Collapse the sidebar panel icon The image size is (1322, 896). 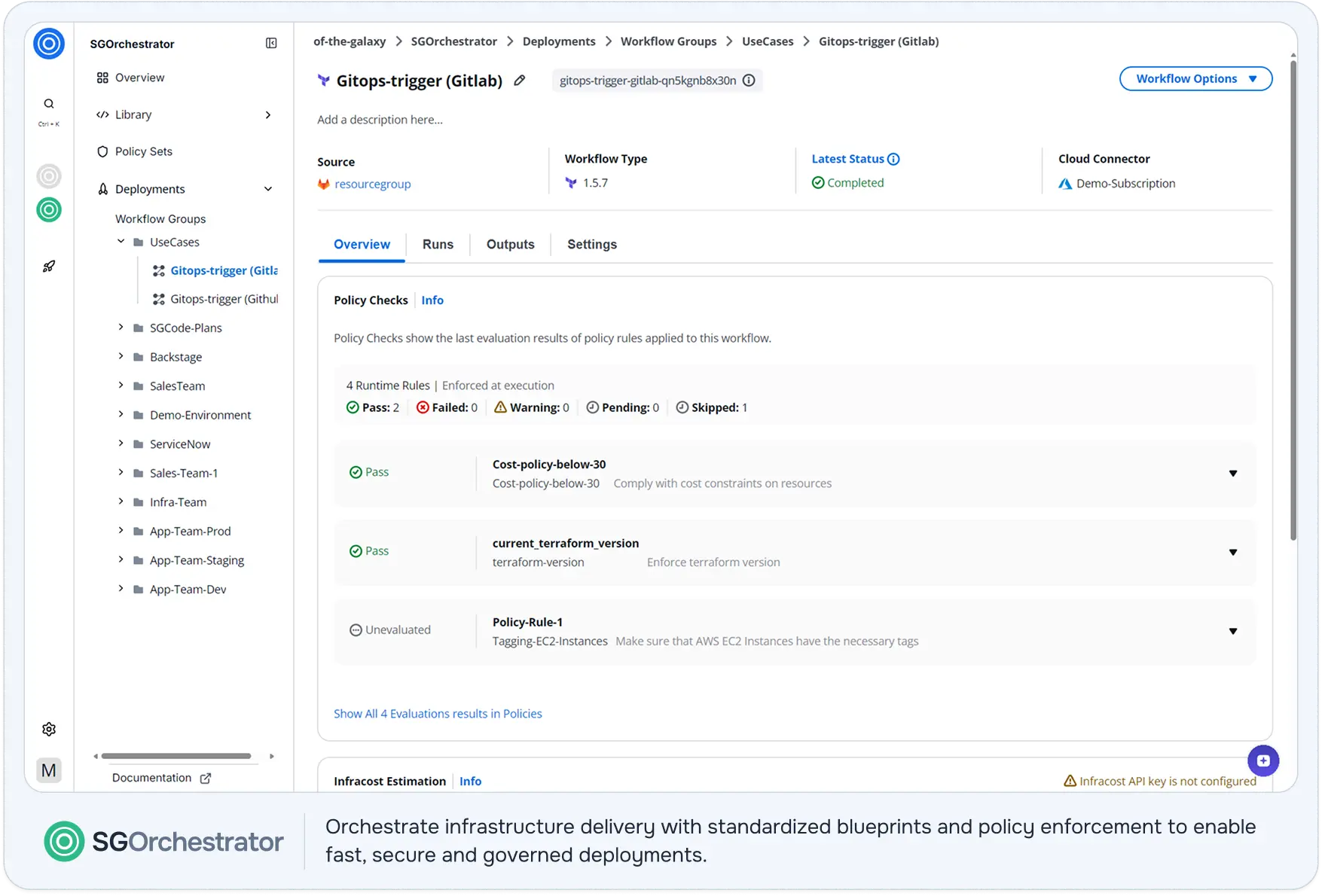point(271,44)
